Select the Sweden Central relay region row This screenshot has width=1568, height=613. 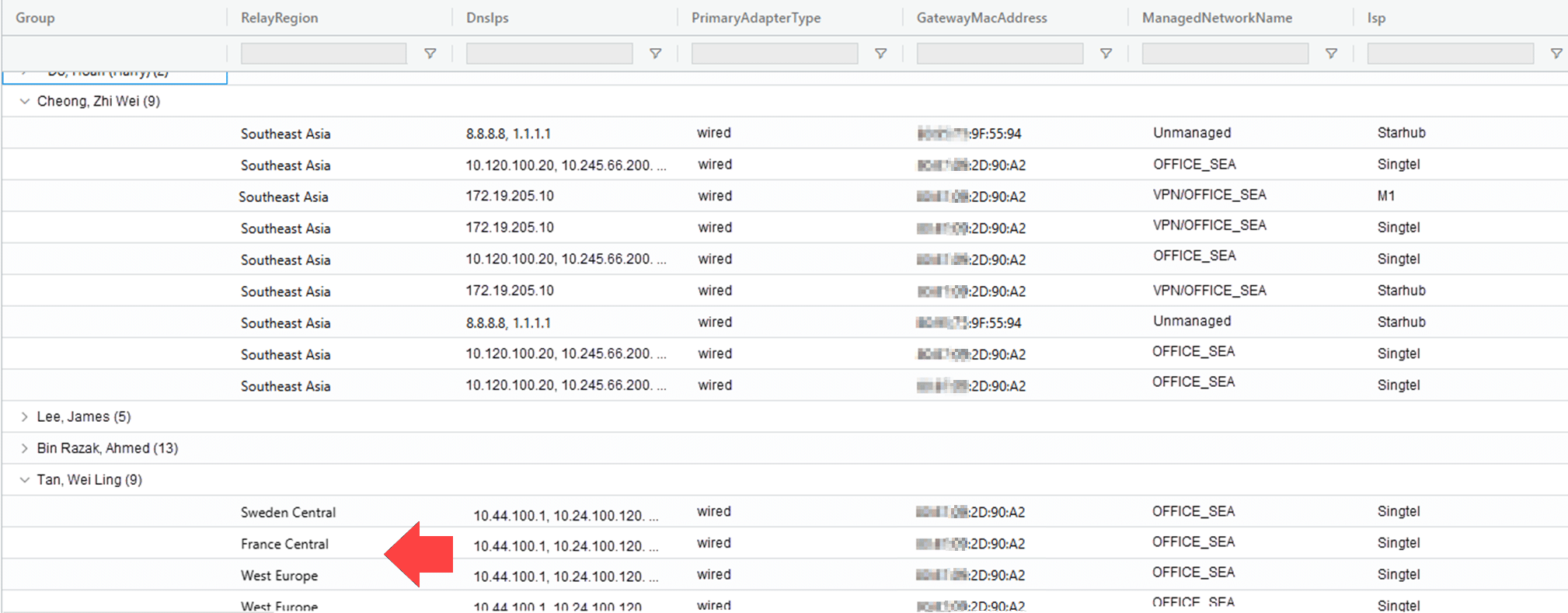click(x=288, y=513)
